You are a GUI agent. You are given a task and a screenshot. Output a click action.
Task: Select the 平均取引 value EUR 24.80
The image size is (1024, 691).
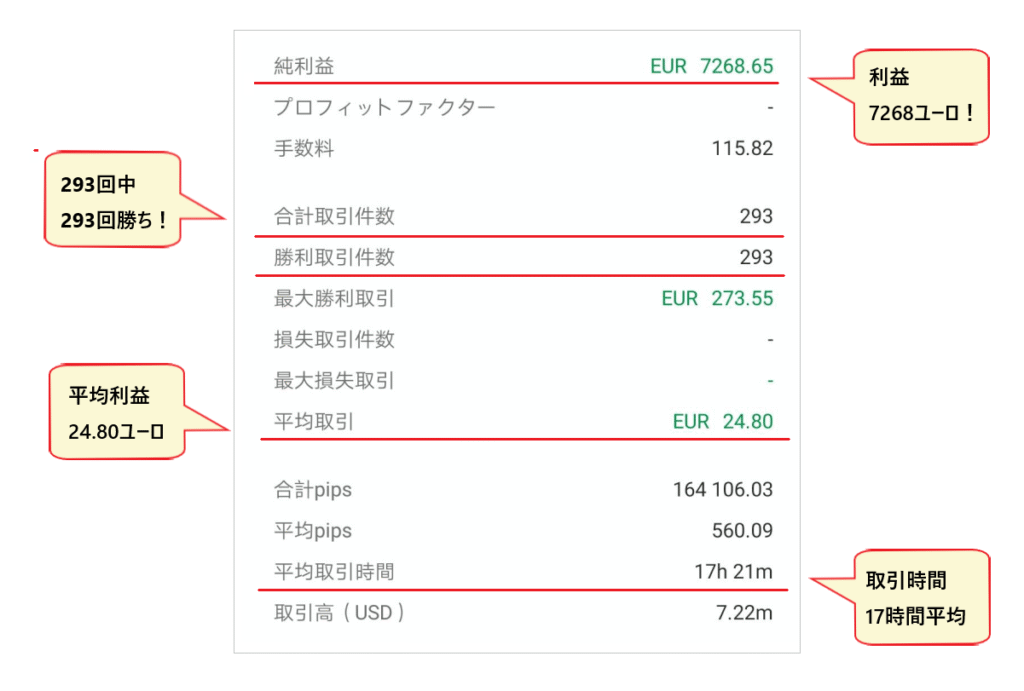click(722, 422)
